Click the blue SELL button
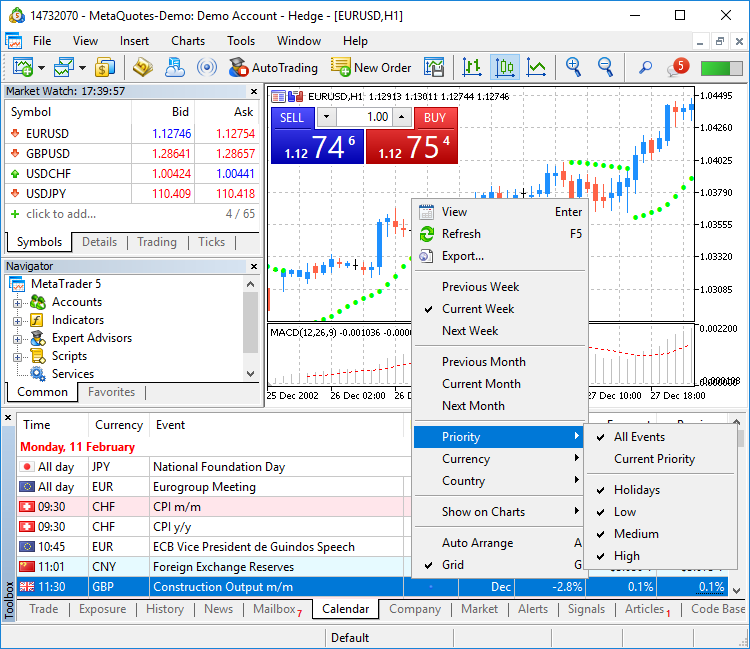The width and height of the screenshot is (750, 649). (291, 117)
